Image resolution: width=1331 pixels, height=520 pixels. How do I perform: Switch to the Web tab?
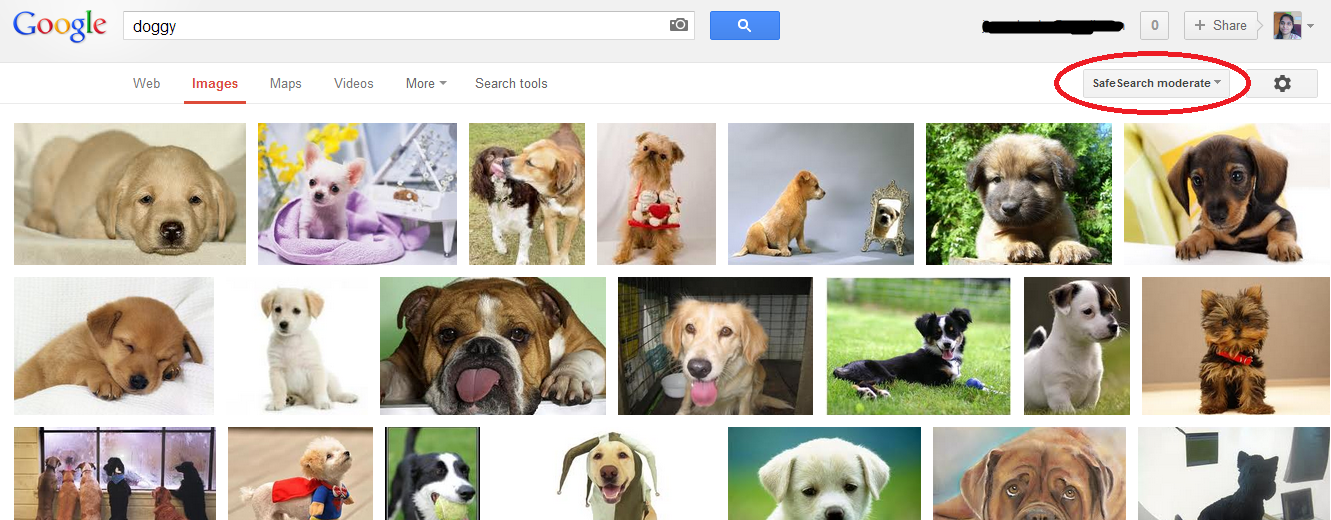coord(147,84)
